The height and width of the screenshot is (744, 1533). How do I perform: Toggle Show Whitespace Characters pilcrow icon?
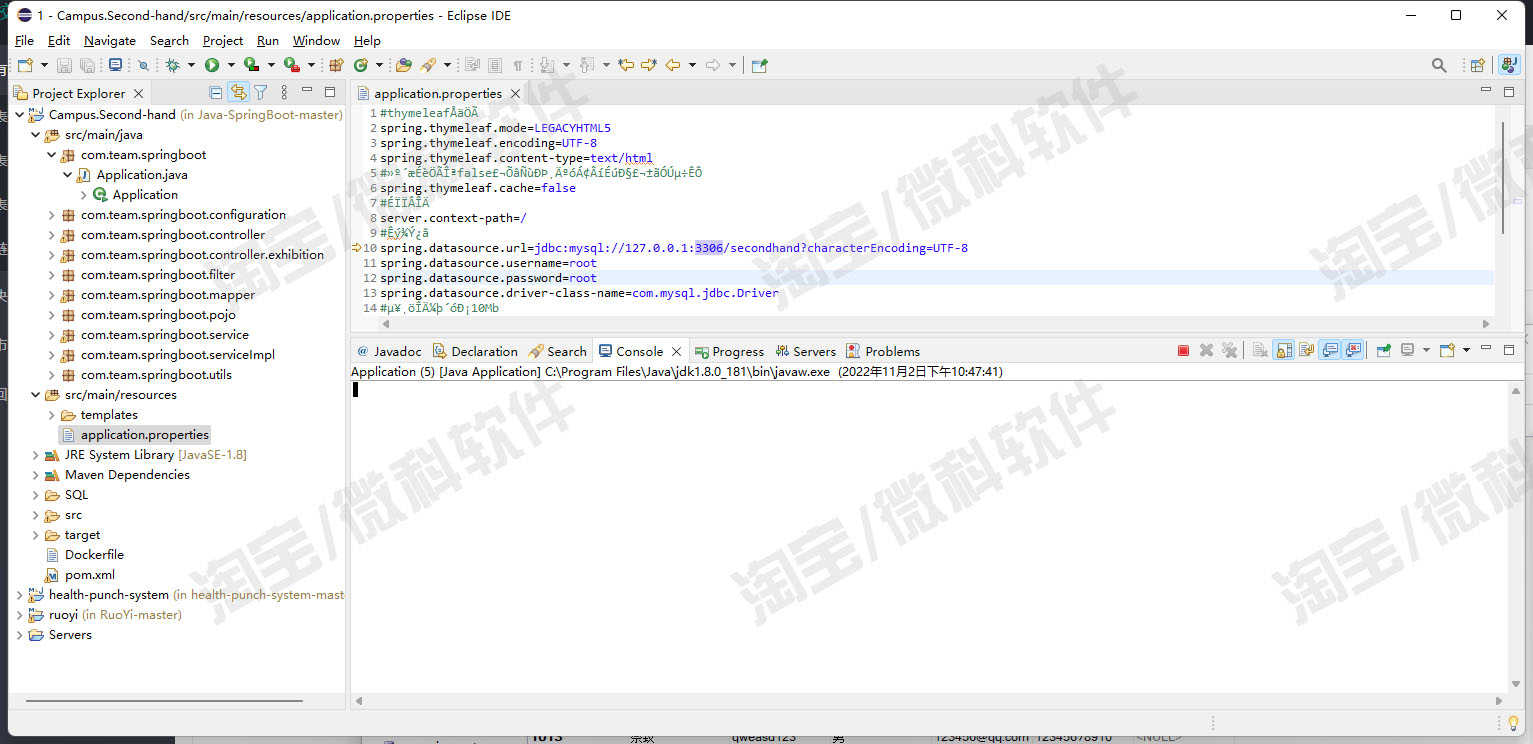[517, 65]
